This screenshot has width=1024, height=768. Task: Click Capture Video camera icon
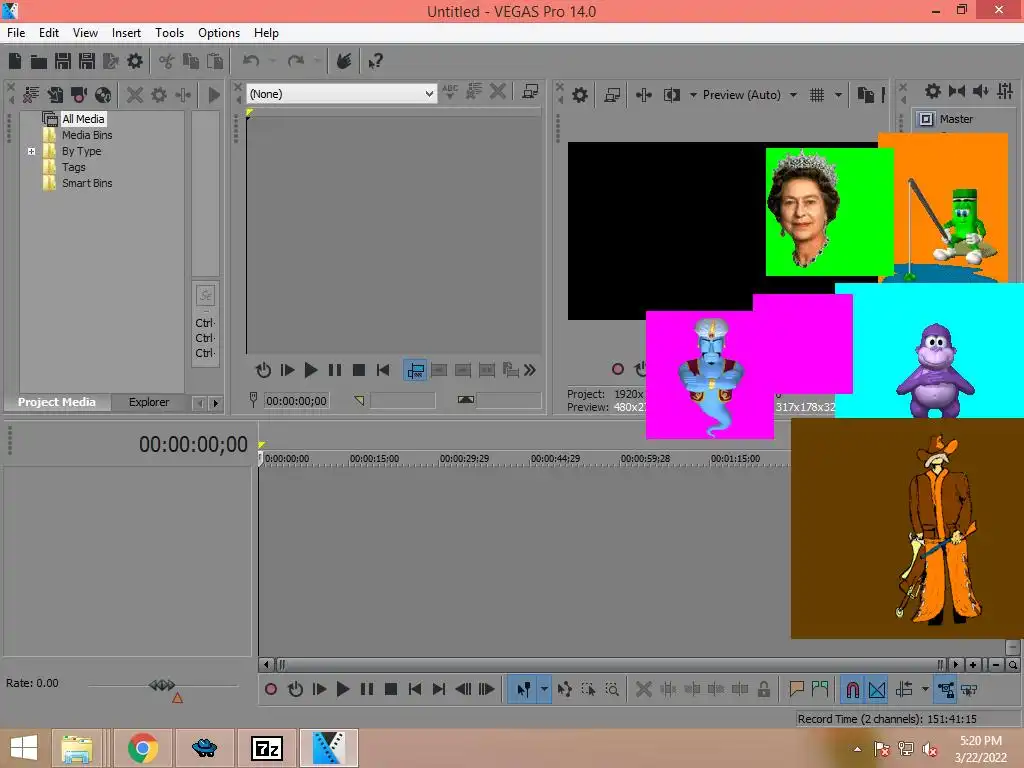coord(79,95)
